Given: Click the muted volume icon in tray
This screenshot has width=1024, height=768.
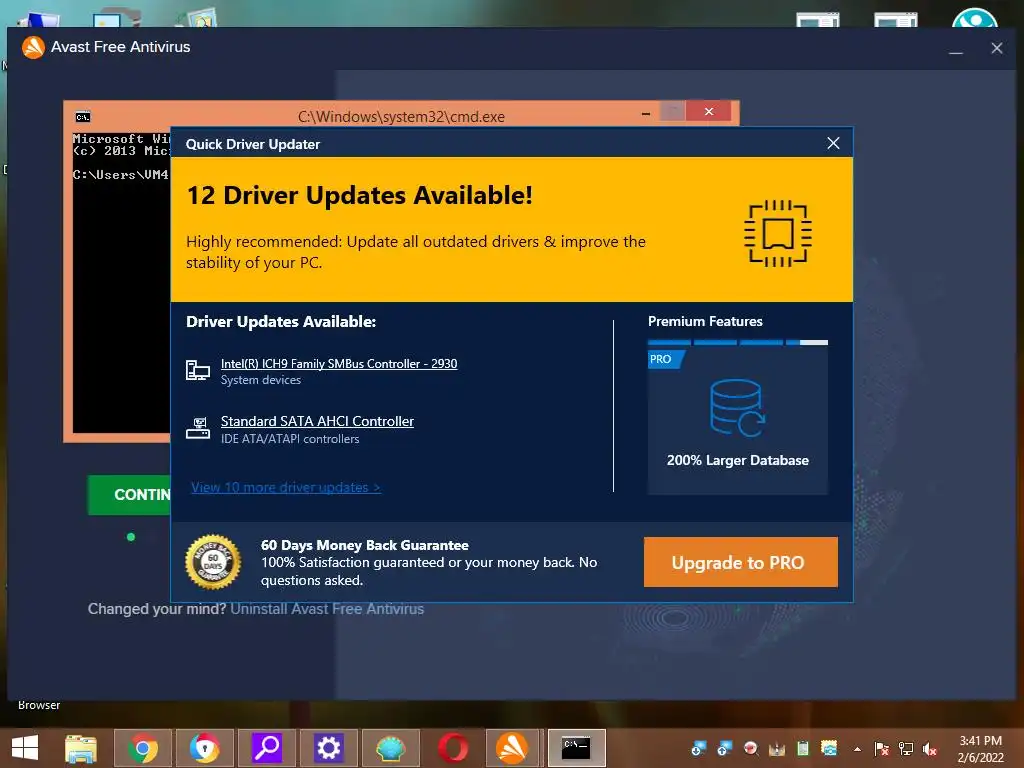Looking at the screenshot, I should (930, 749).
